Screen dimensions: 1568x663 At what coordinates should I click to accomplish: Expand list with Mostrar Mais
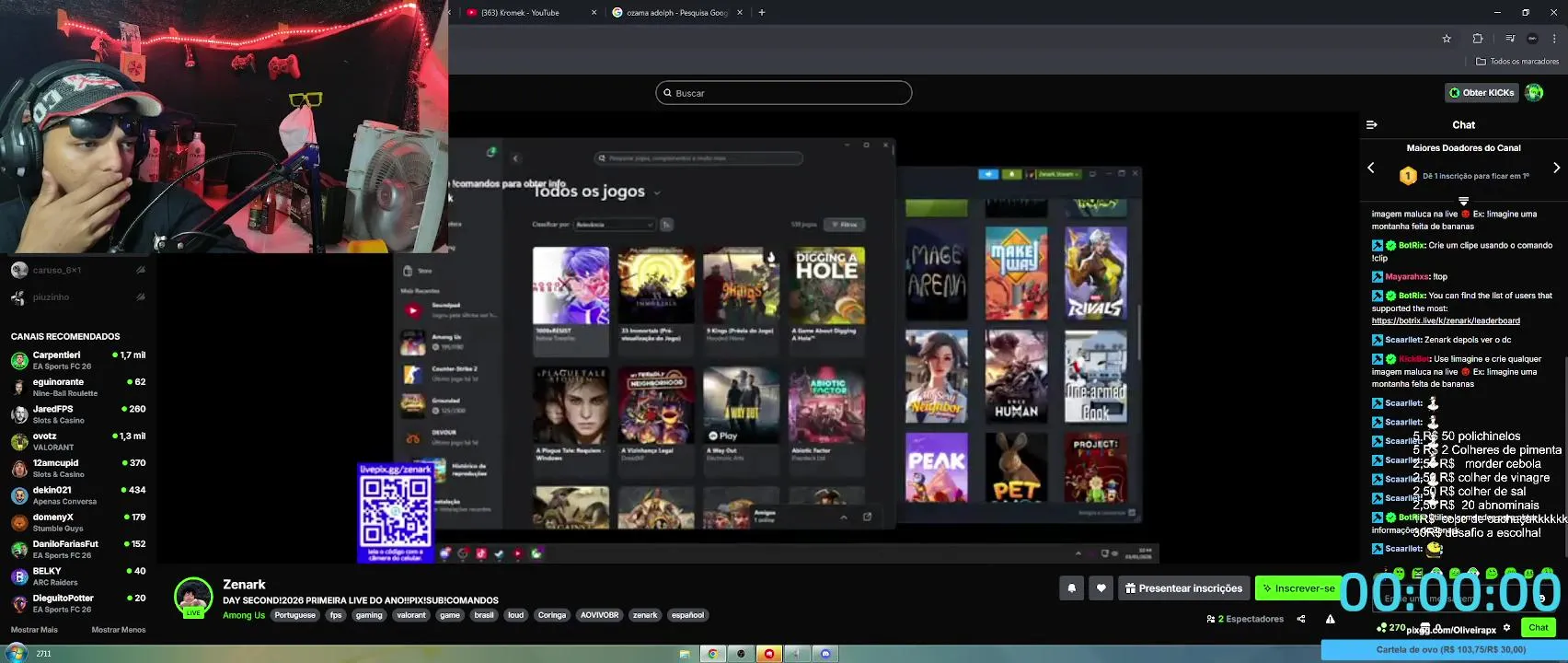(x=34, y=630)
